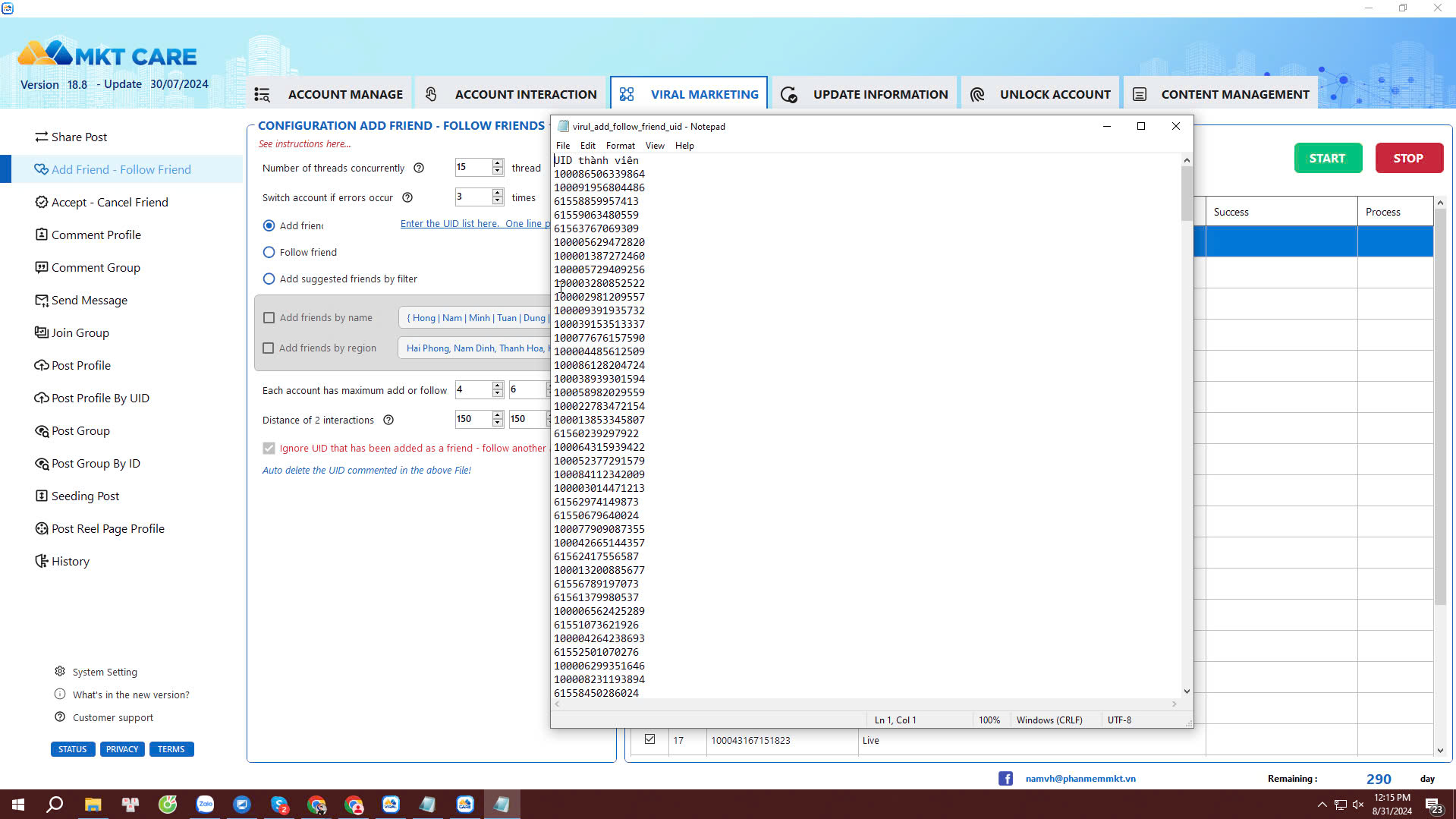Image resolution: width=1456 pixels, height=819 pixels.
Task: Click the Post Profile By UID icon
Action: pos(42,398)
